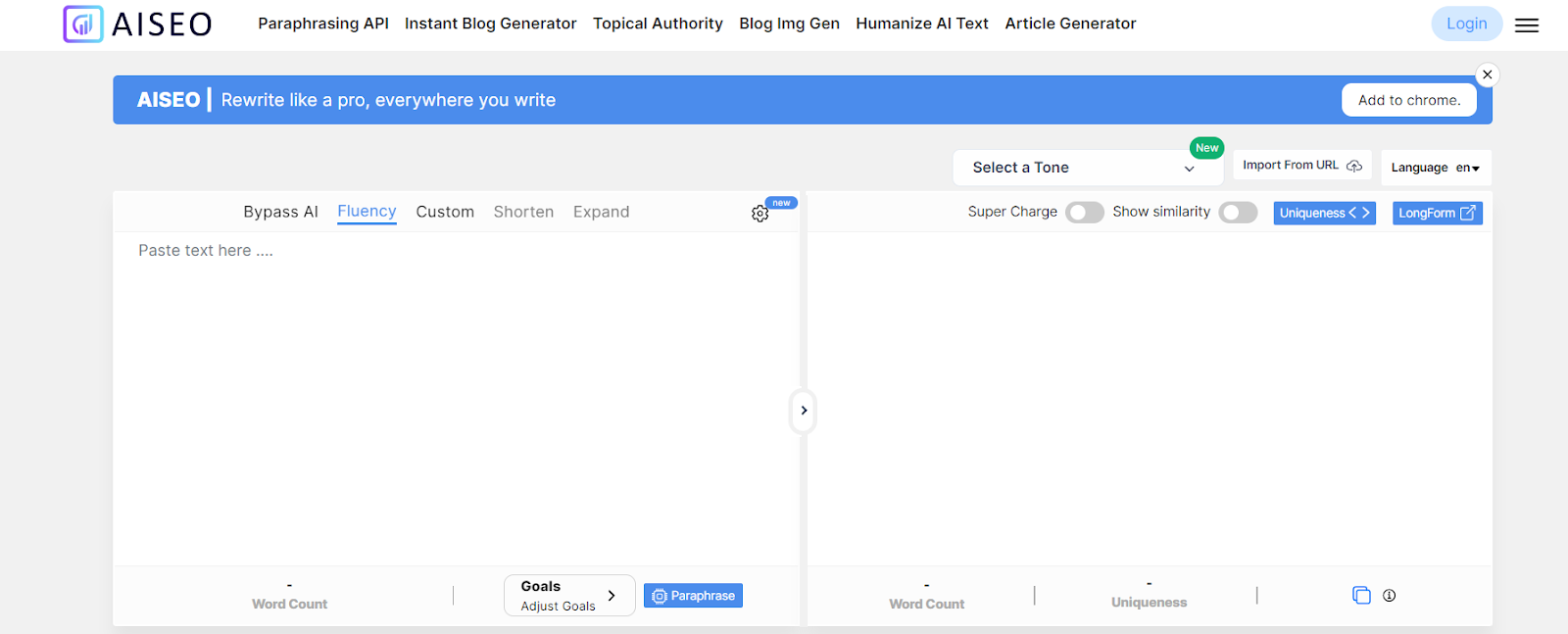The image size is (1568, 634).
Task: Open Blog Img Gen nav link
Action: [x=789, y=24]
